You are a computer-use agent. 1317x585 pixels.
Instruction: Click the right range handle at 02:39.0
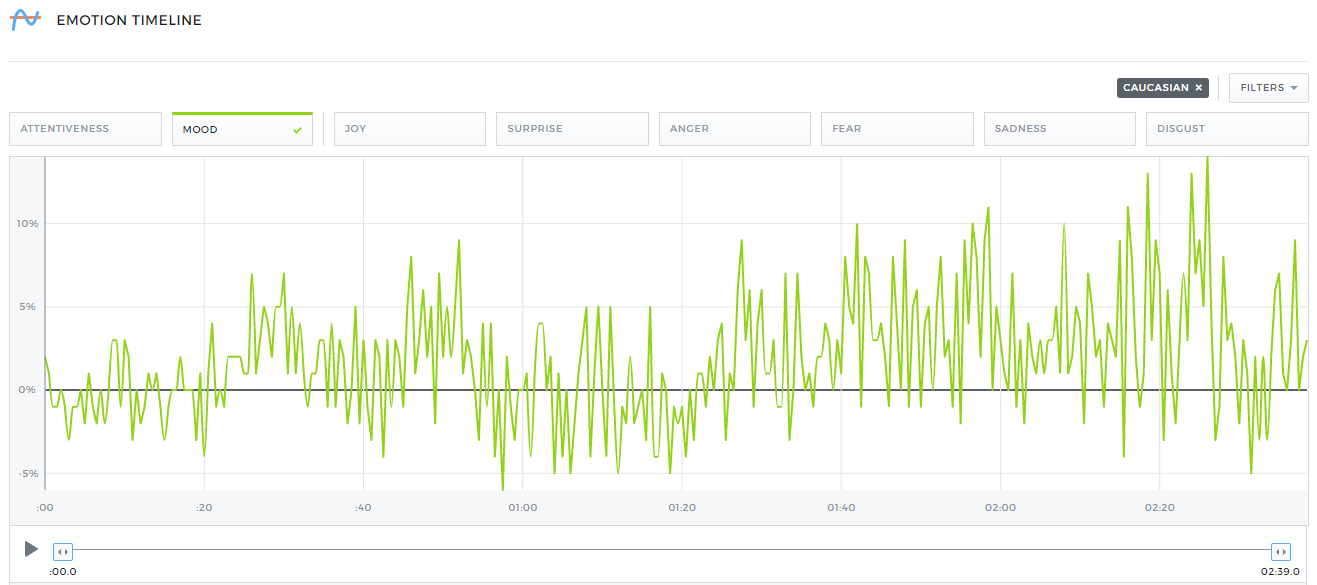1280,551
